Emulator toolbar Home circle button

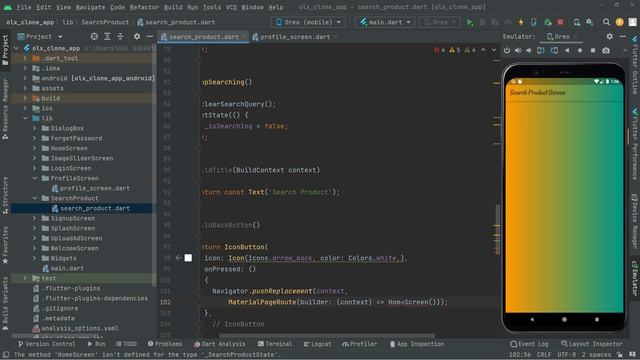(580, 51)
